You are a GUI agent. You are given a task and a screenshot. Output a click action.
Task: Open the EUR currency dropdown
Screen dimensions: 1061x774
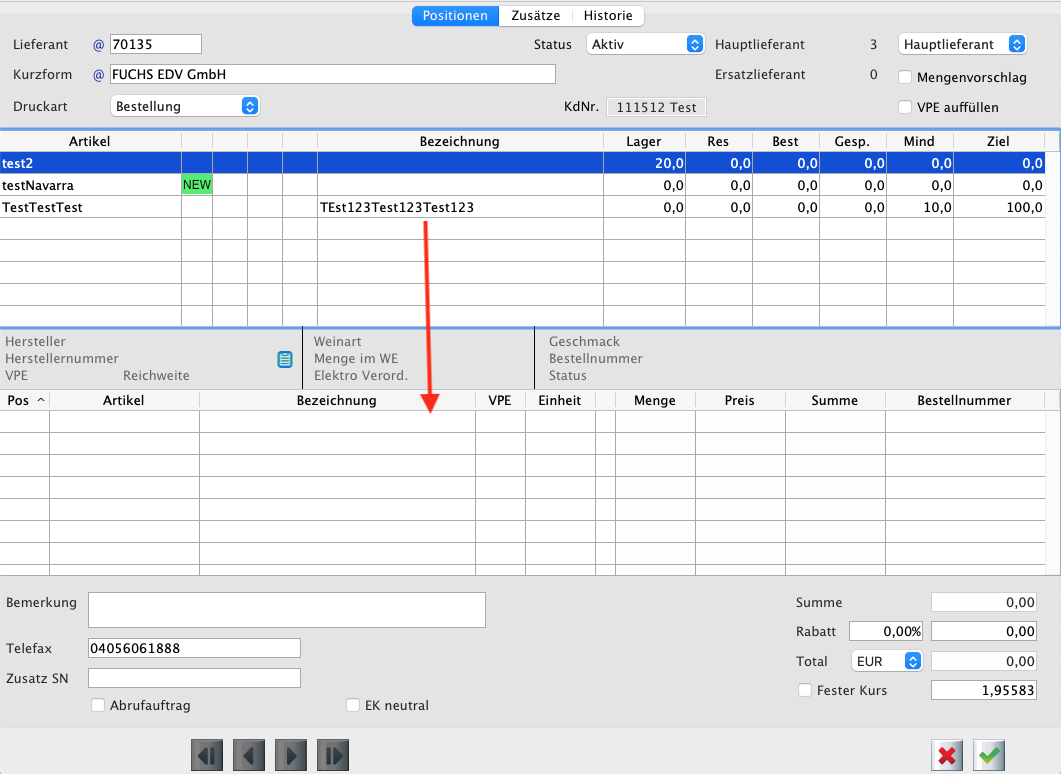(x=886, y=661)
